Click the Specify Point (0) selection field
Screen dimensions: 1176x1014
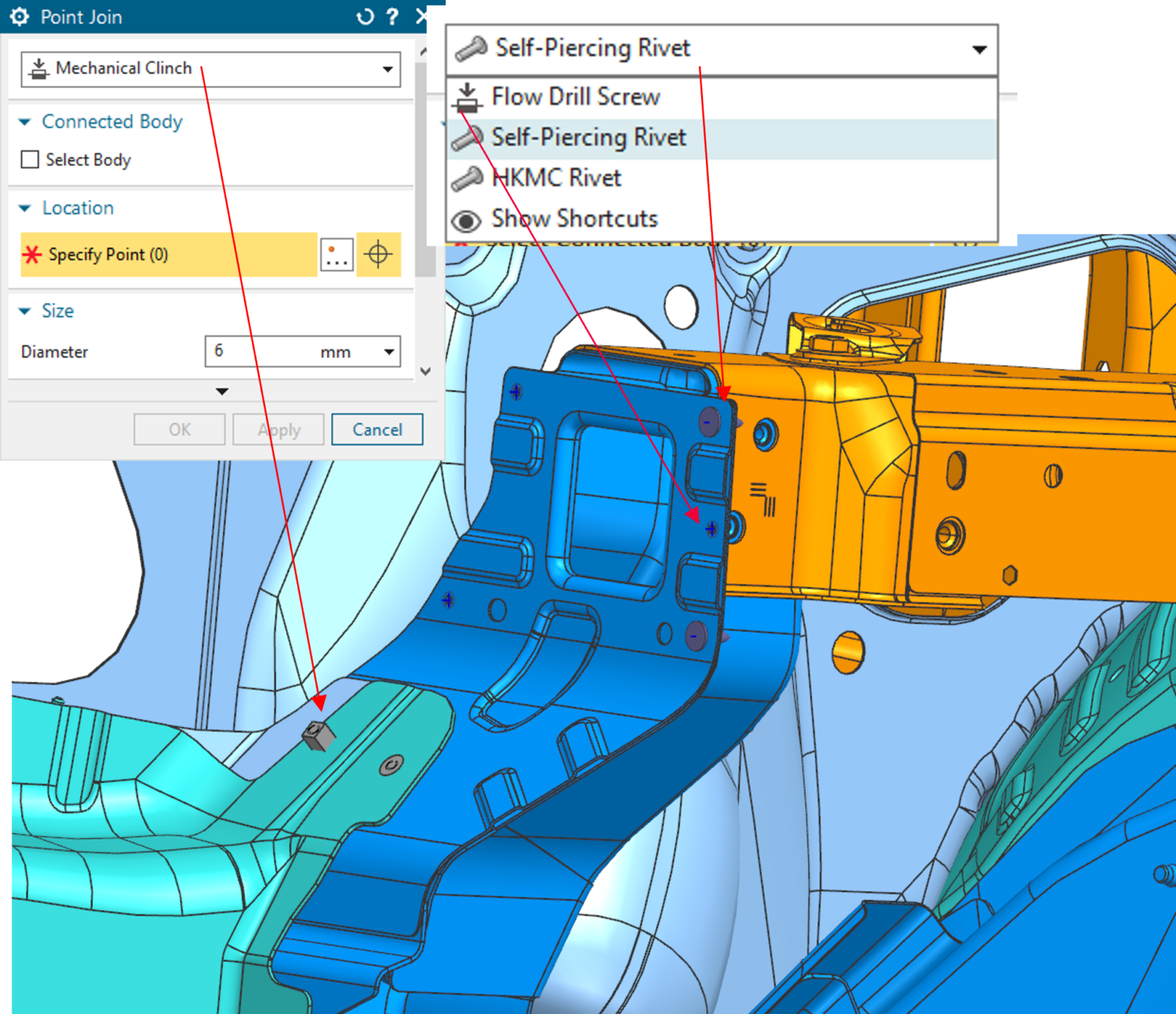point(168,254)
